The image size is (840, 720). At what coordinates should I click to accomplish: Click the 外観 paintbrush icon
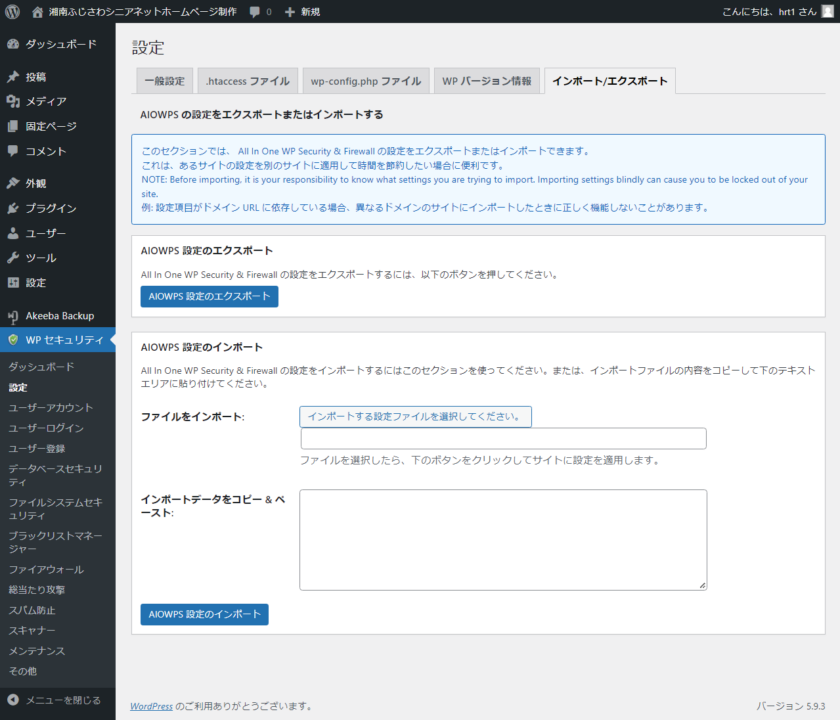pyautogui.click(x=13, y=183)
